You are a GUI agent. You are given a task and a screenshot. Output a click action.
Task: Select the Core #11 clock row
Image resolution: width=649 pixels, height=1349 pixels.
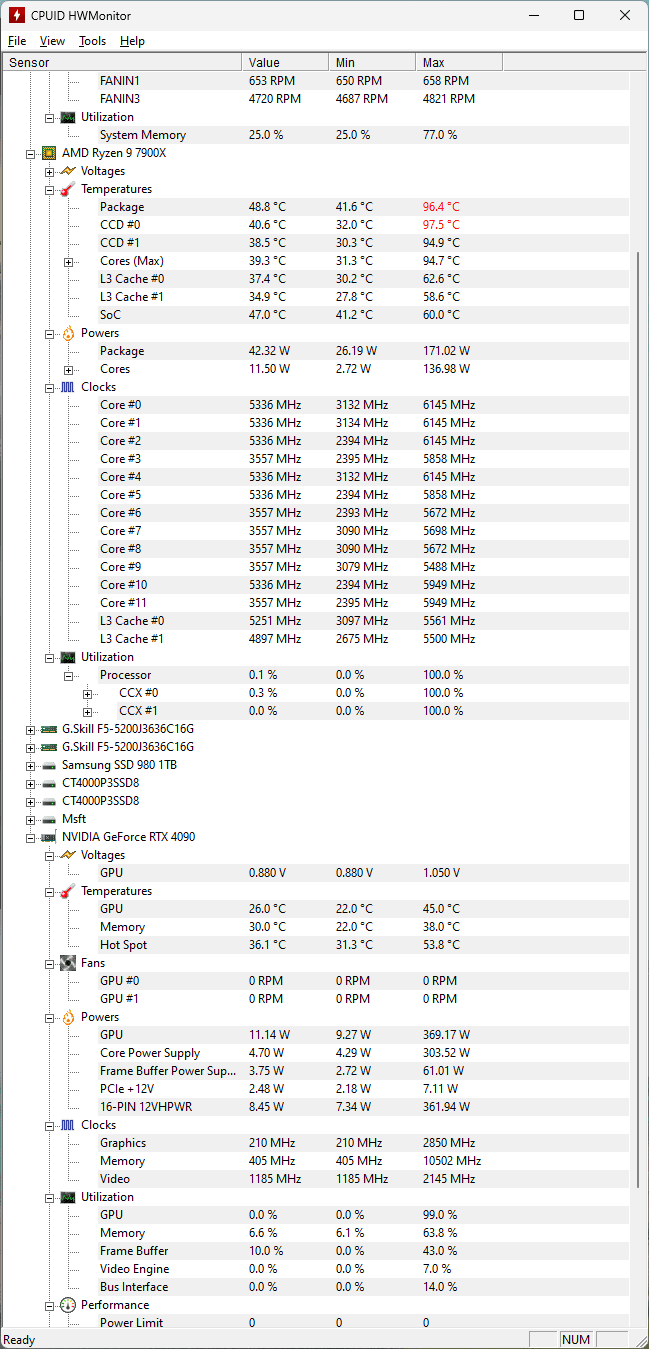pyautogui.click(x=315, y=603)
